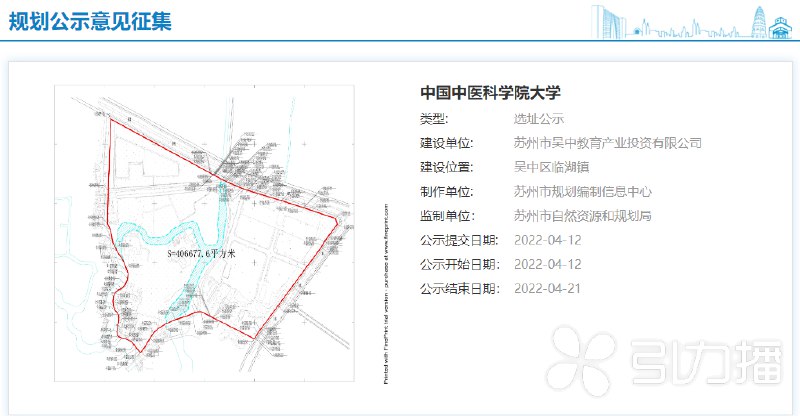This screenshot has height=416, width=800.
Task: Click the heading 规划公示意见征集
Action: click(90, 21)
